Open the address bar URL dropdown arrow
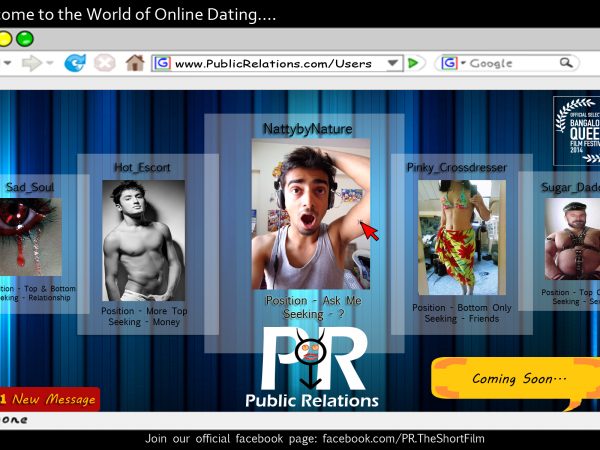This screenshot has width=600, height=450. (x=393, y=63)
